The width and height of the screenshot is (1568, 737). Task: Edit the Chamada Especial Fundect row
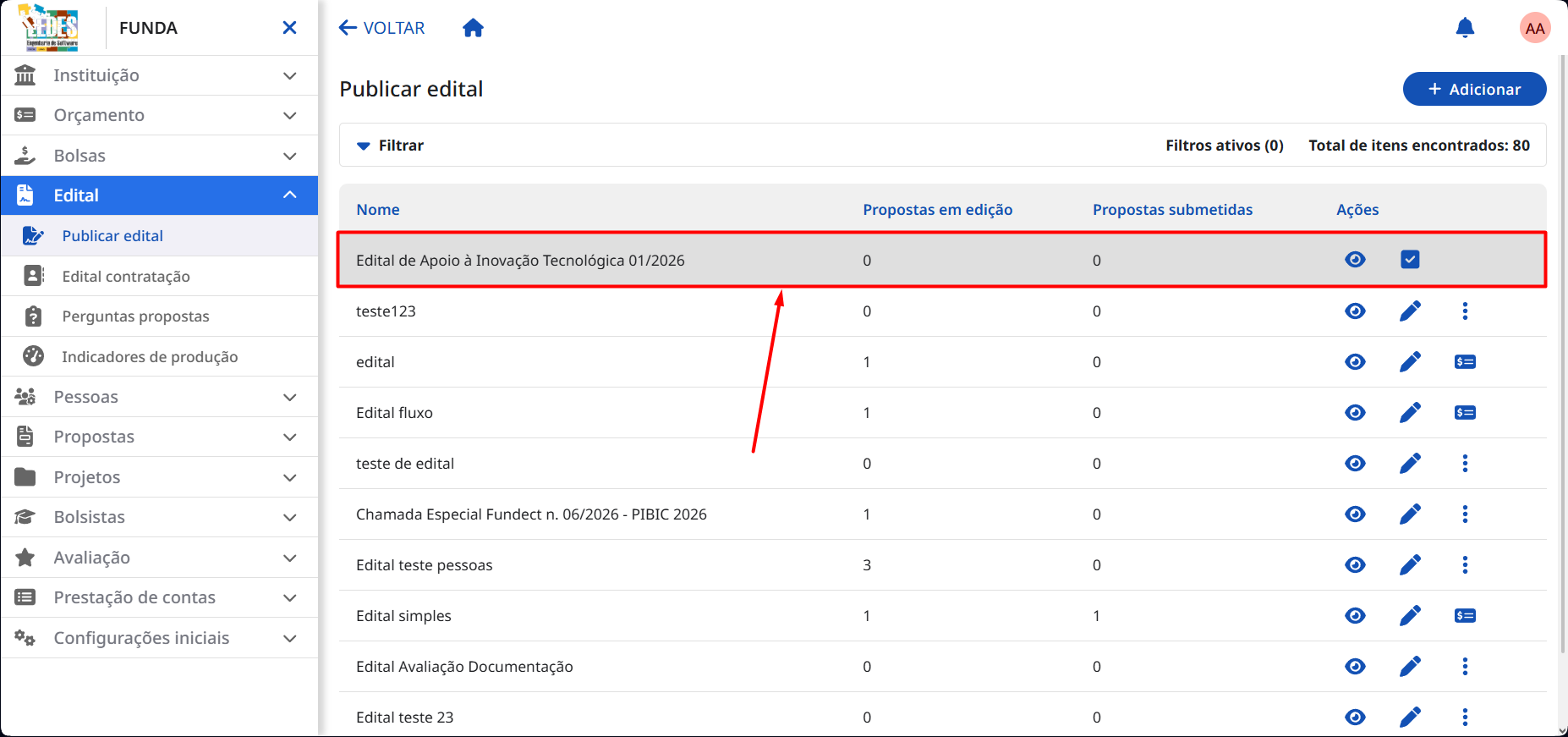point(1410,514)
